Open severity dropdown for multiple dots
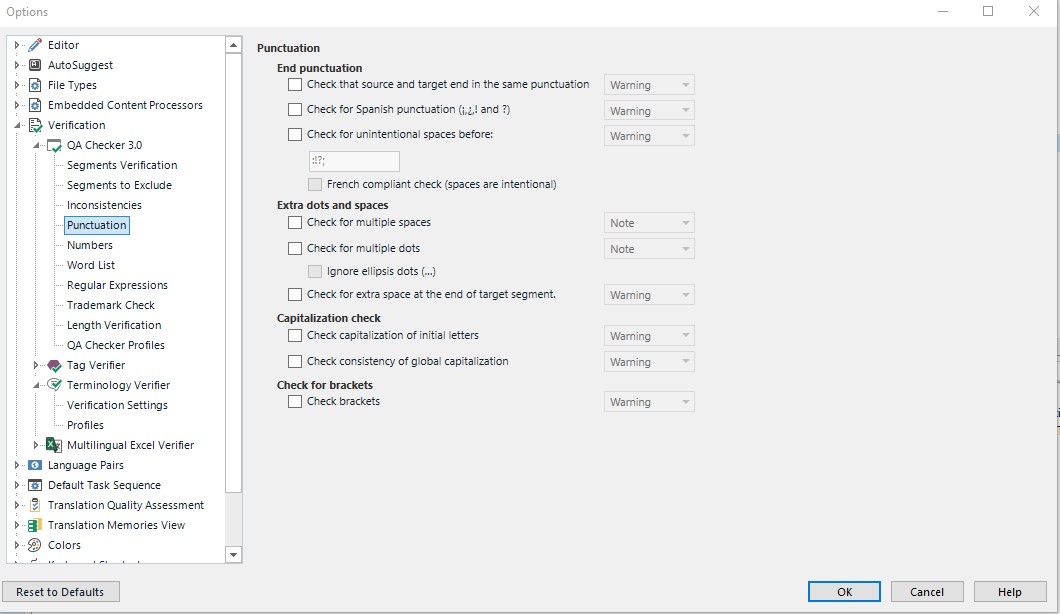The width and height of the screenshot is (1060, 614). pos(649,249)
